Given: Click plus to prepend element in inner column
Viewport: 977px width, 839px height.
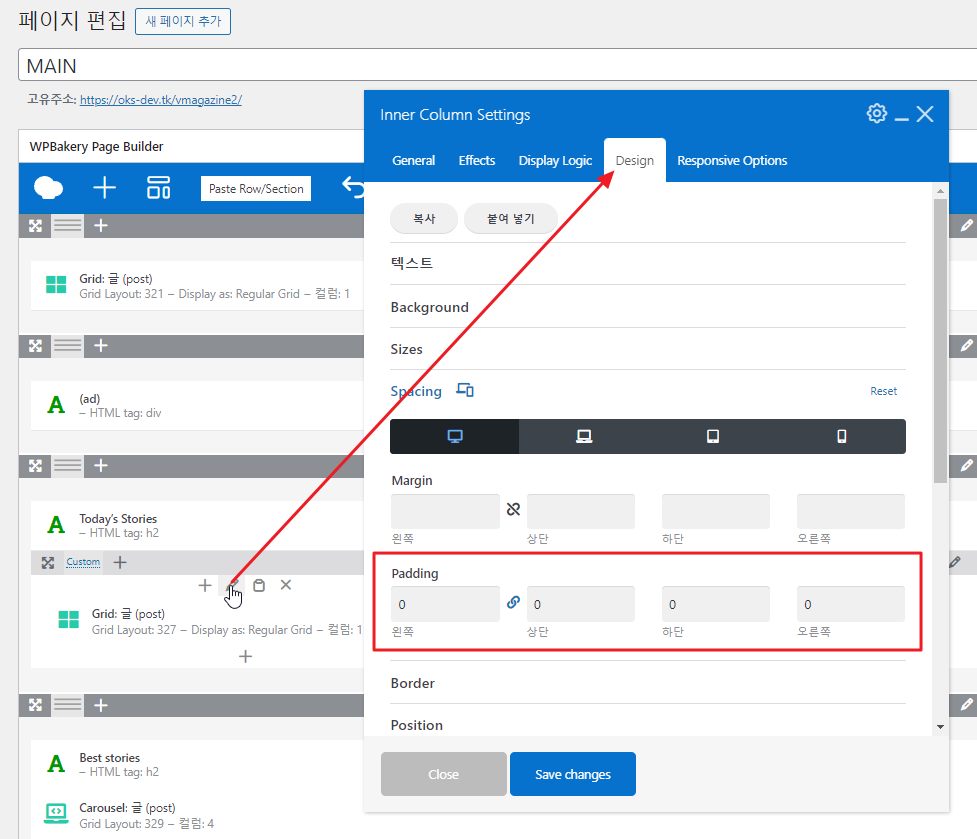Looking at the screenshot, I should click(204, 585).
